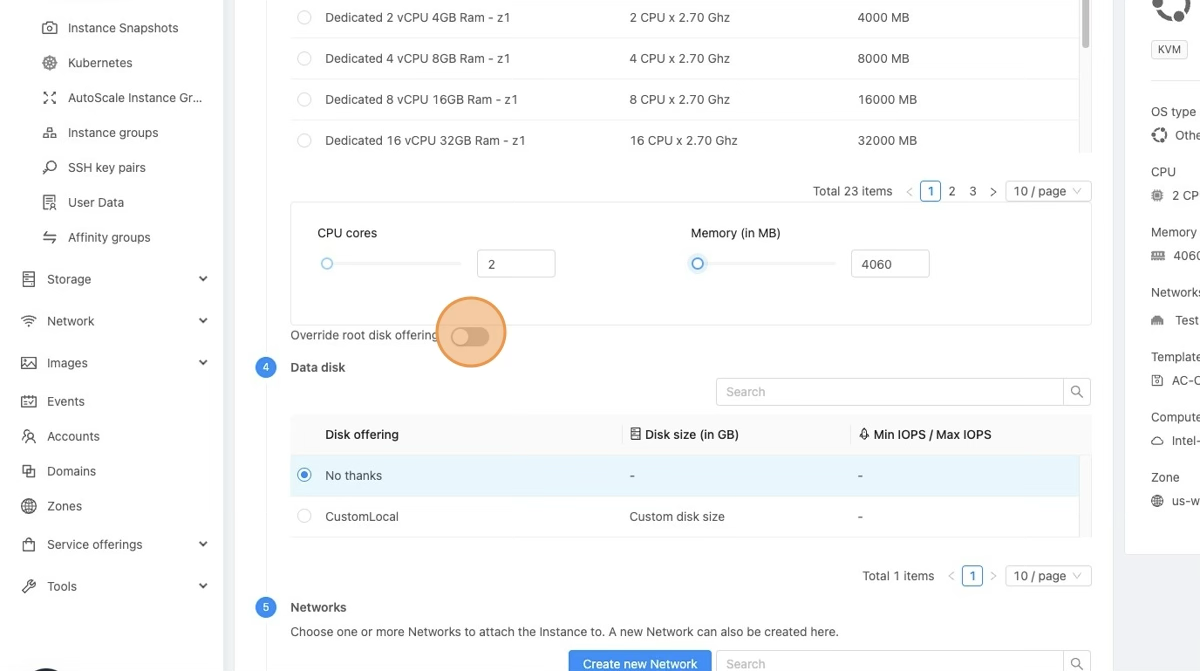This screenshot has width=1200, height=671.
Task: Expand the Service offerings section
Action: (x=114, y=545)
